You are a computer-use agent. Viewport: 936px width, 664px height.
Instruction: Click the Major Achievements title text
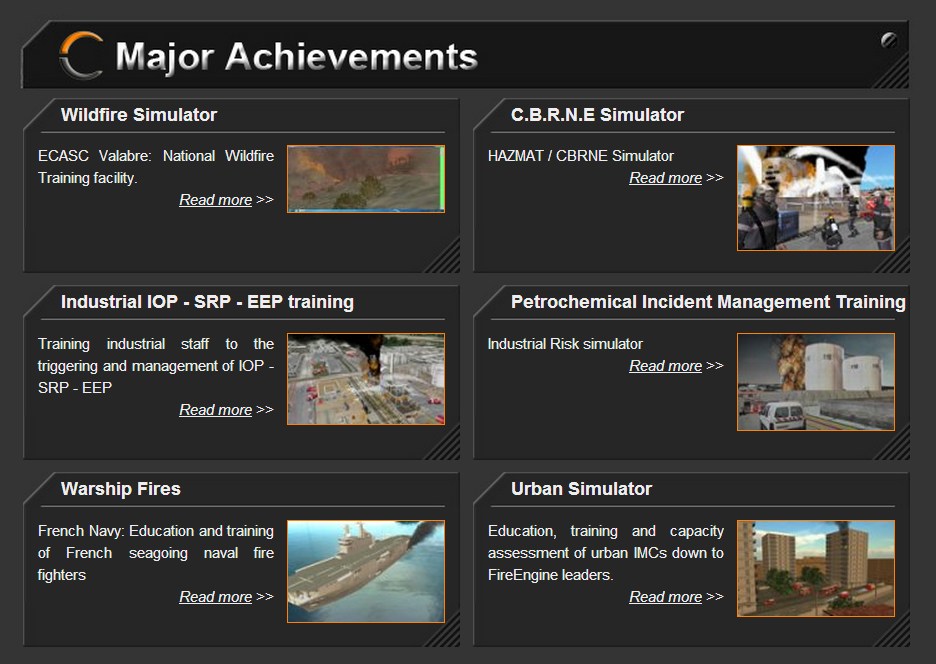point(297,57)
